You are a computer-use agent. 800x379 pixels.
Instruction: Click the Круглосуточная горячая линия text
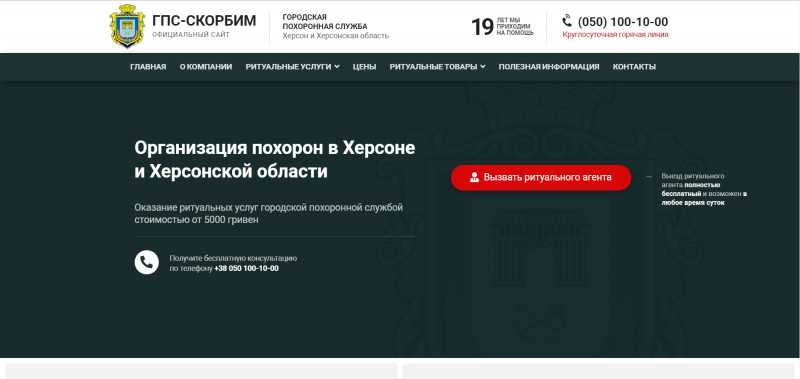(615, 35)
